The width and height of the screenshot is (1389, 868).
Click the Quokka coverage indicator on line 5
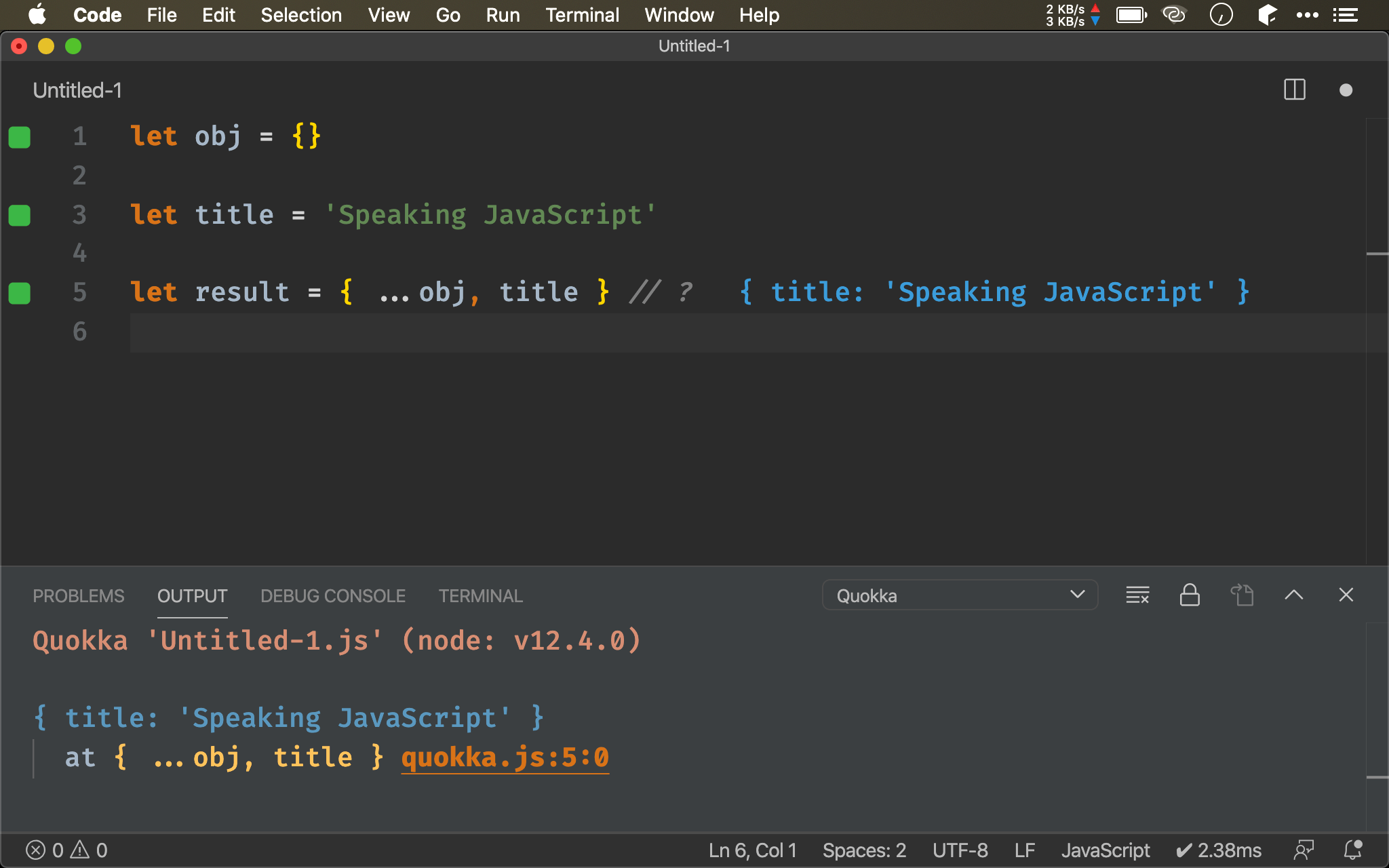coord(20,293)
